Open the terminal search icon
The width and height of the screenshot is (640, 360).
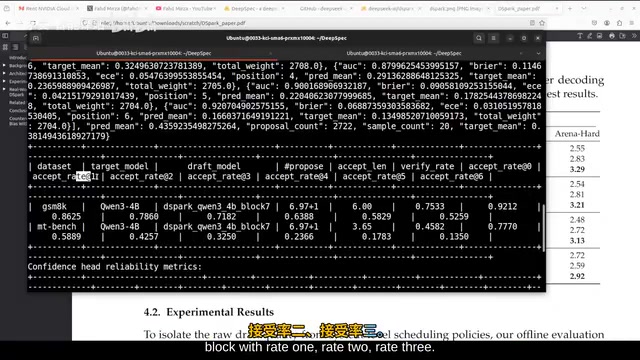click(x=479, y=38)
